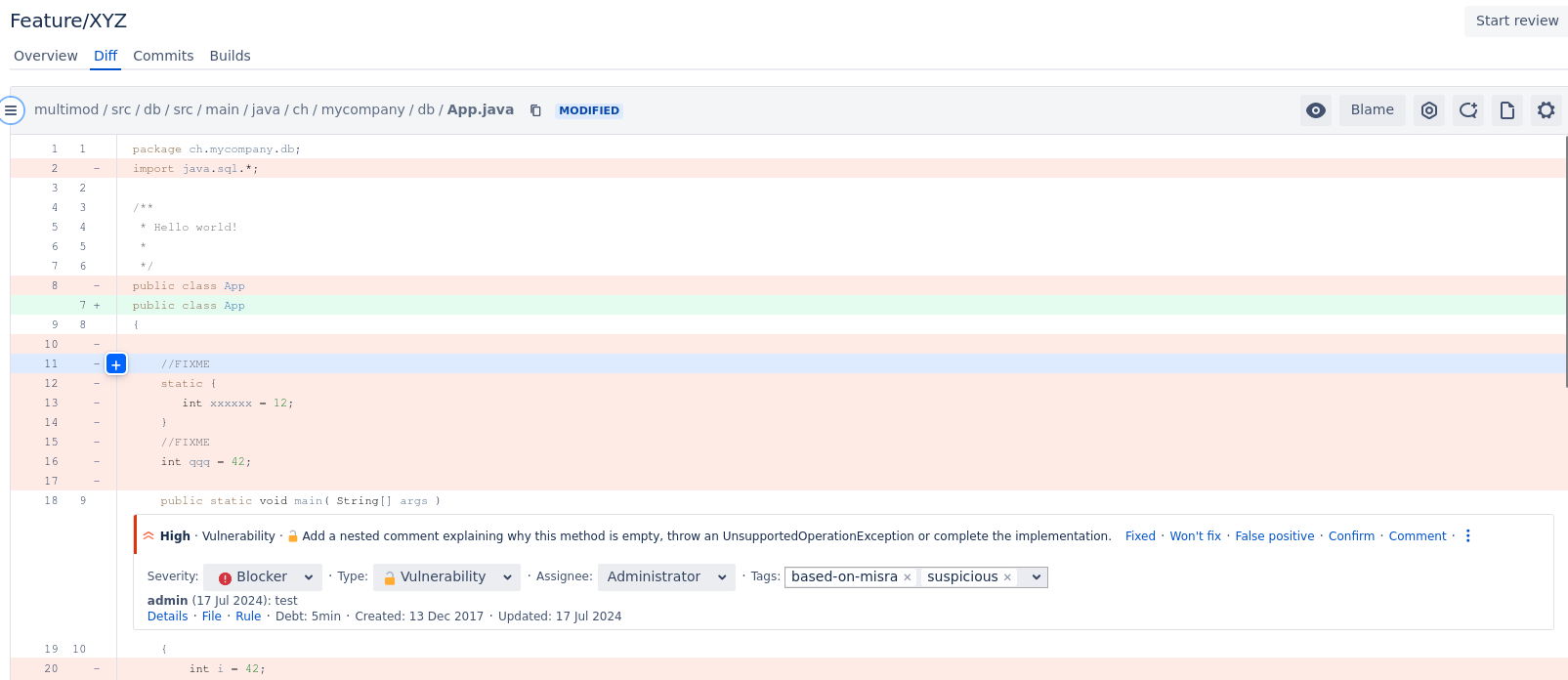
Task: Click the Start review button
Action: pos(1516,21)
